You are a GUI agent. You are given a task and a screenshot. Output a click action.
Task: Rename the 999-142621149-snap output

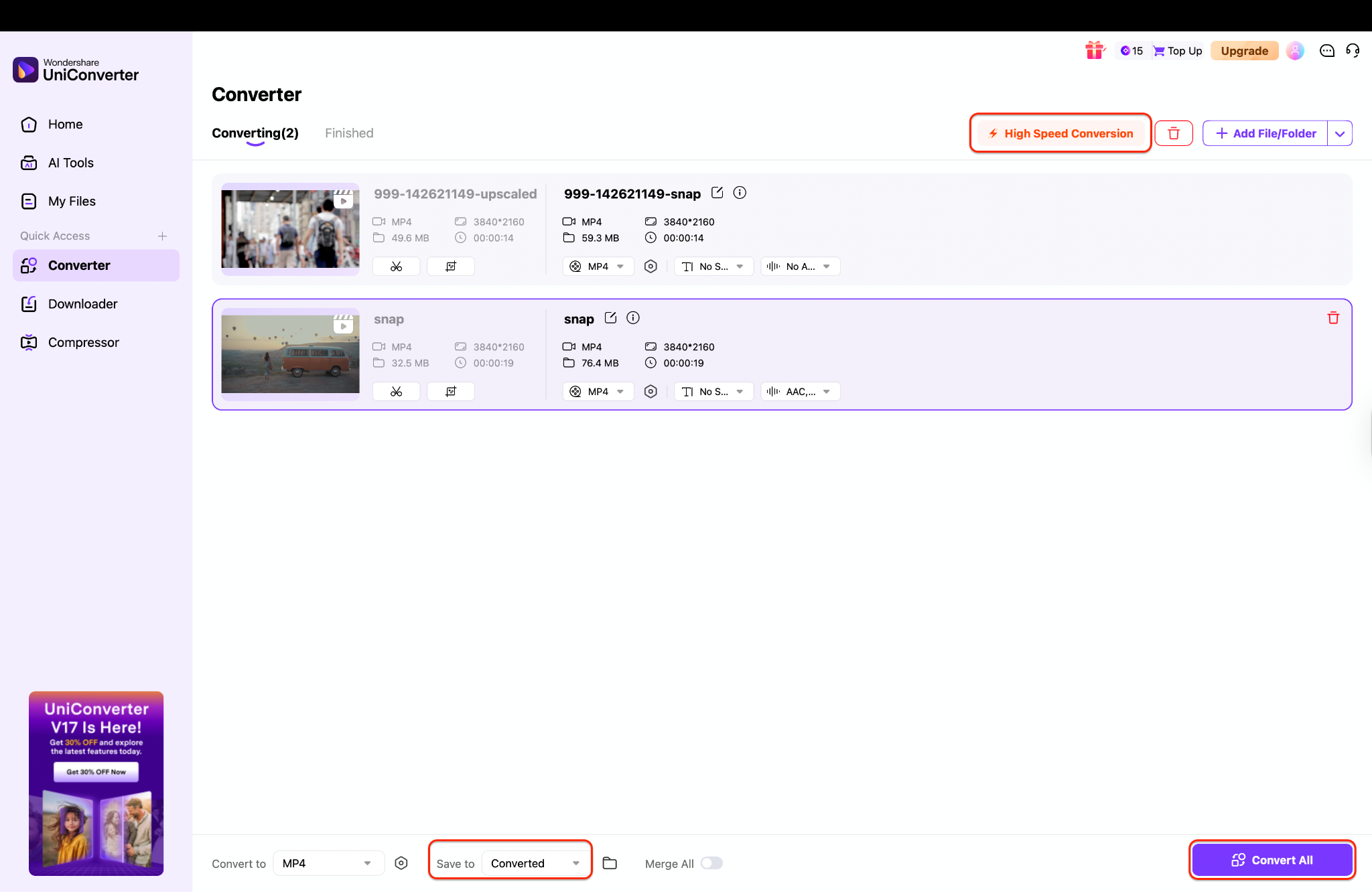717,193
